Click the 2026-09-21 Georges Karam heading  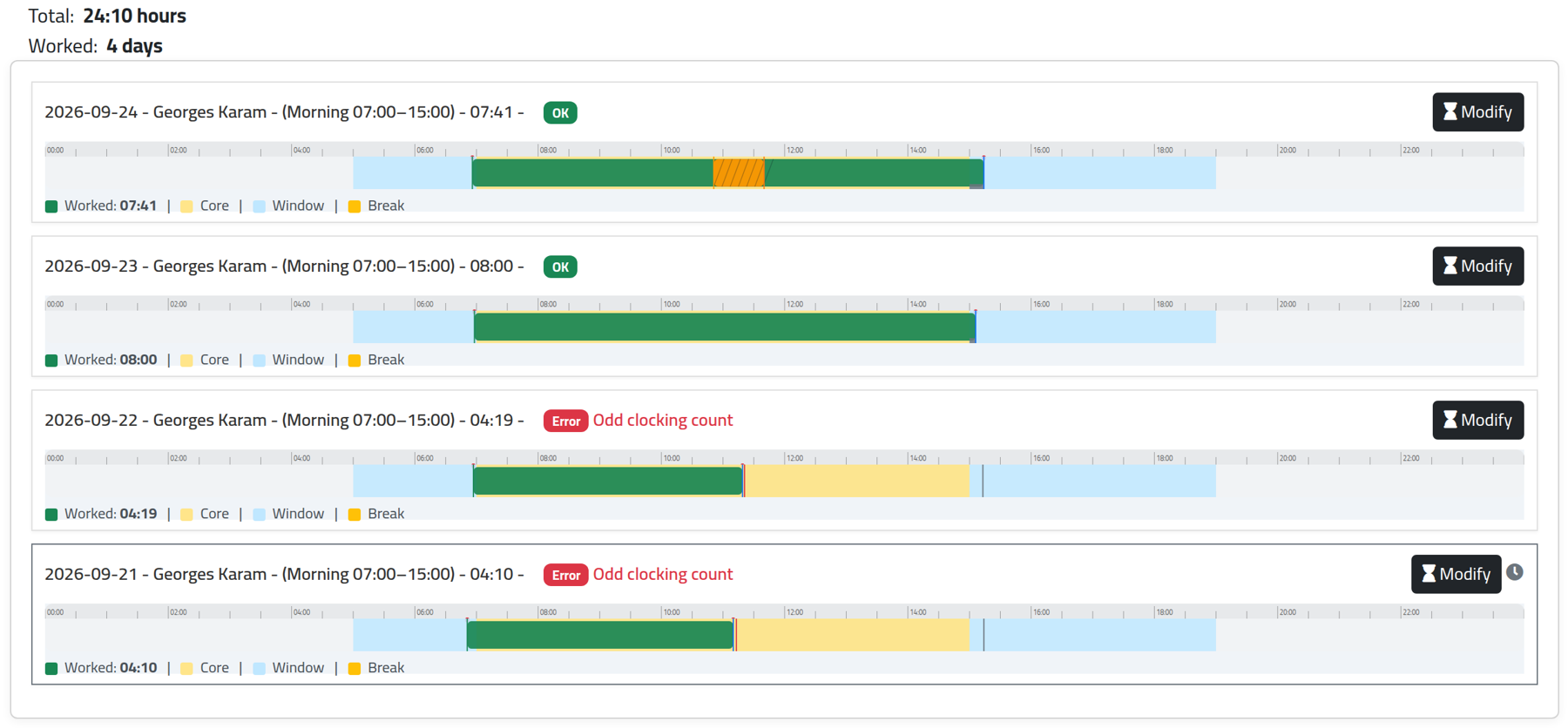coord(284,575)
